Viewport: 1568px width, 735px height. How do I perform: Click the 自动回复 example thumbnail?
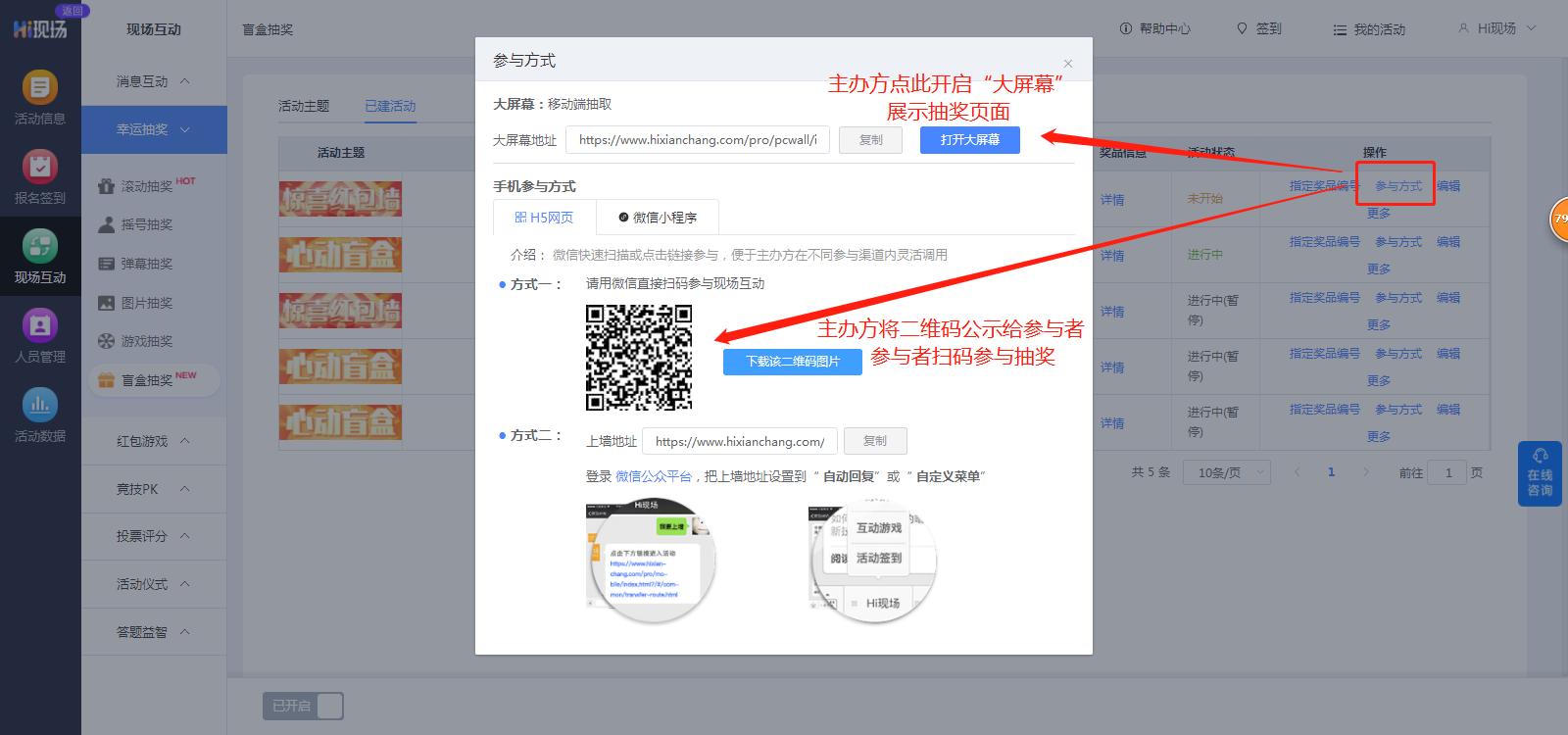650,559
